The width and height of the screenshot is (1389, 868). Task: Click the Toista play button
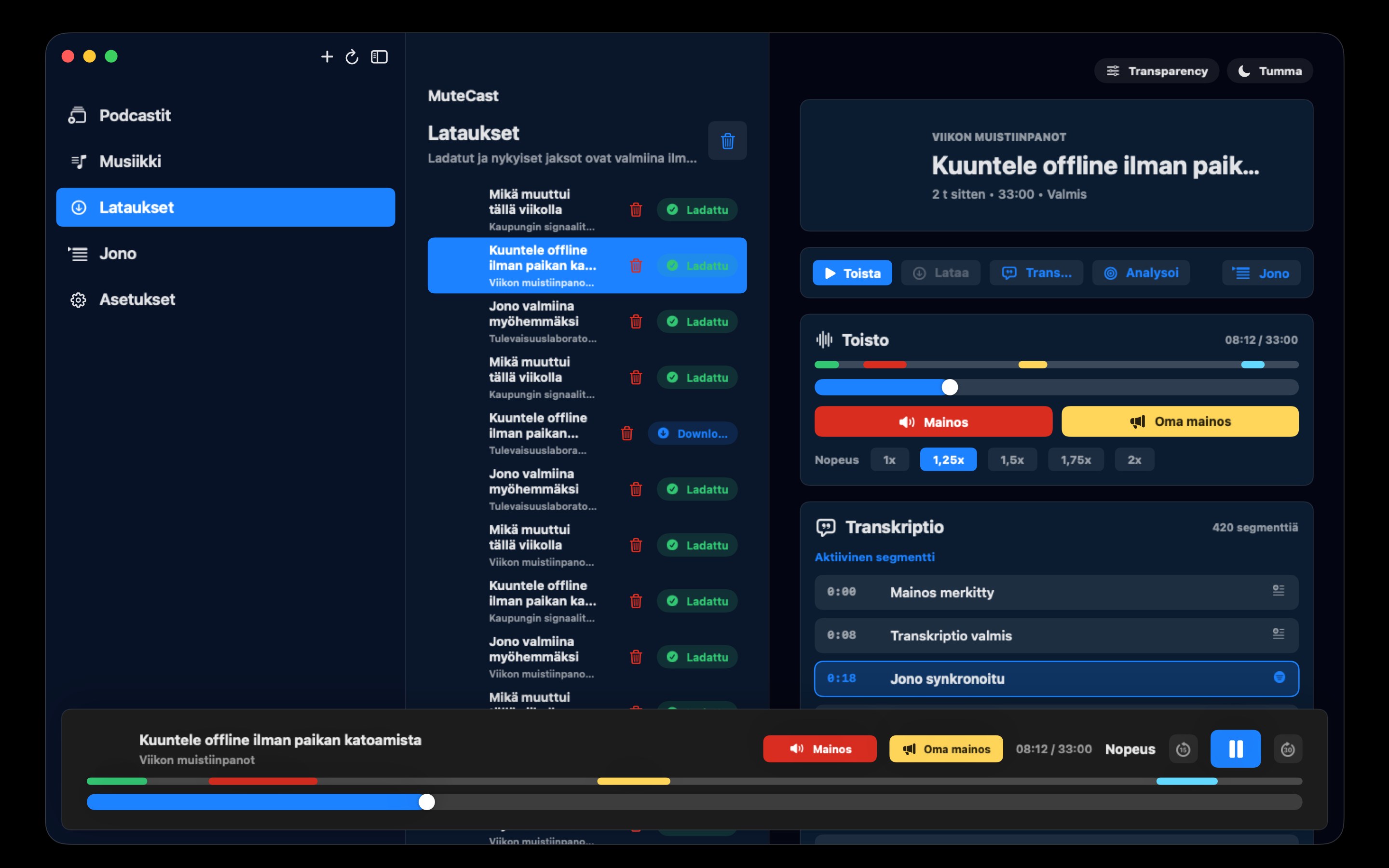pos(852,272)
